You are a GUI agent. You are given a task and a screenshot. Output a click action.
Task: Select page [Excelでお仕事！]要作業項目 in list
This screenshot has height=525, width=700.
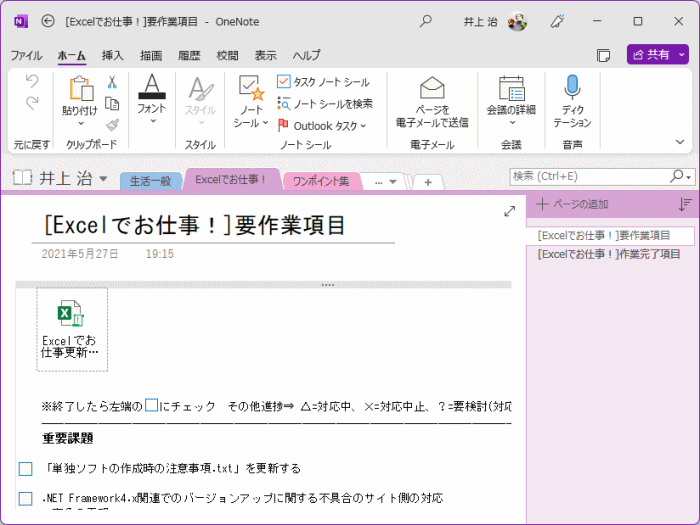610,236
